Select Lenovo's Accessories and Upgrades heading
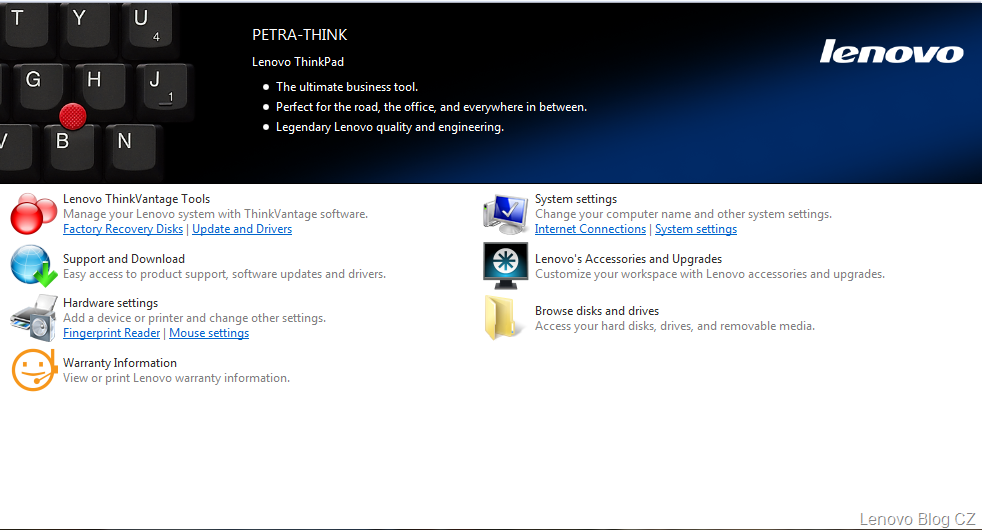Viewport: 982px width, 530px height. pos(628,259)
